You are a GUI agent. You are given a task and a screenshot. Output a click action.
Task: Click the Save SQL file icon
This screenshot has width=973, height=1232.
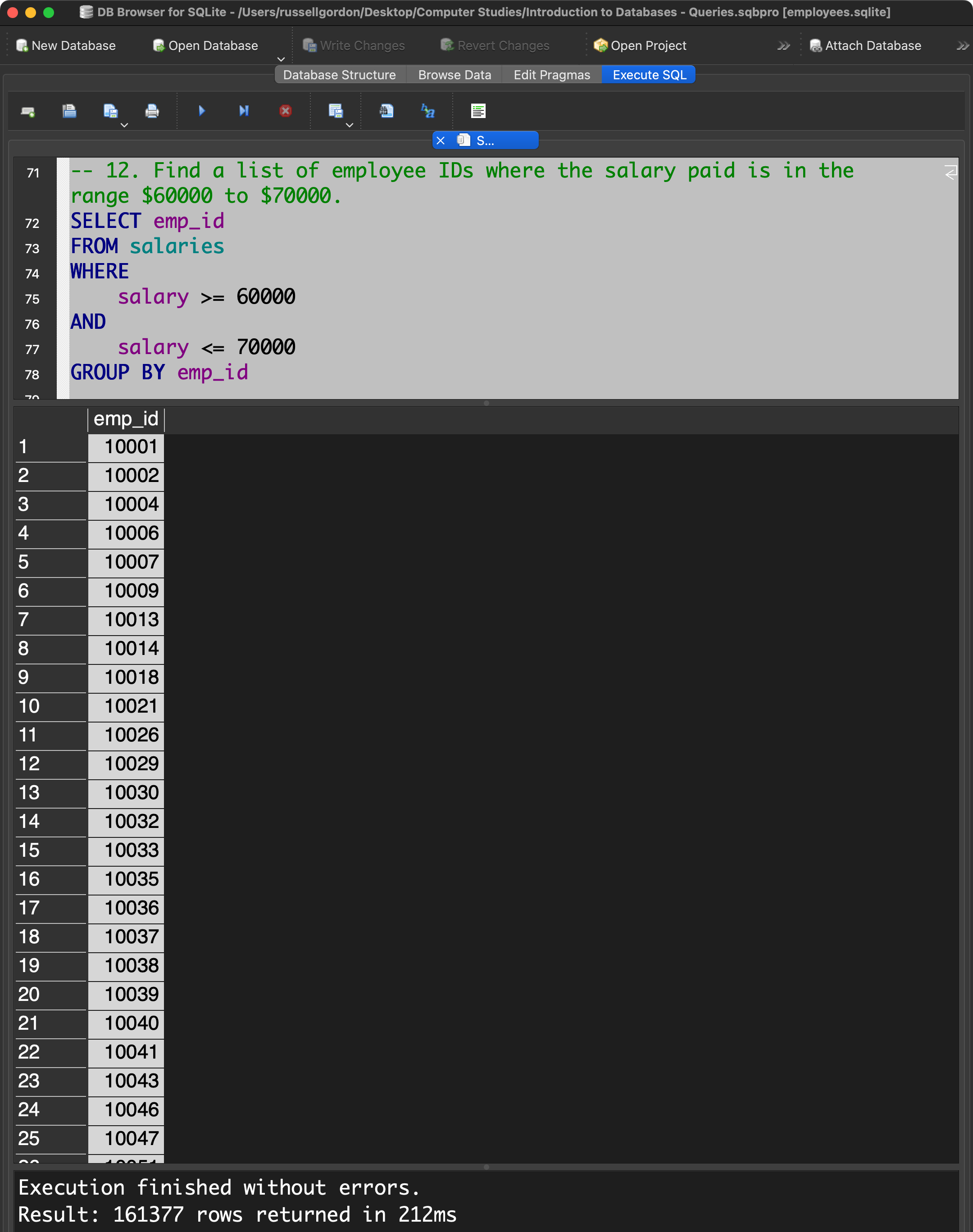tap(110, 111)
